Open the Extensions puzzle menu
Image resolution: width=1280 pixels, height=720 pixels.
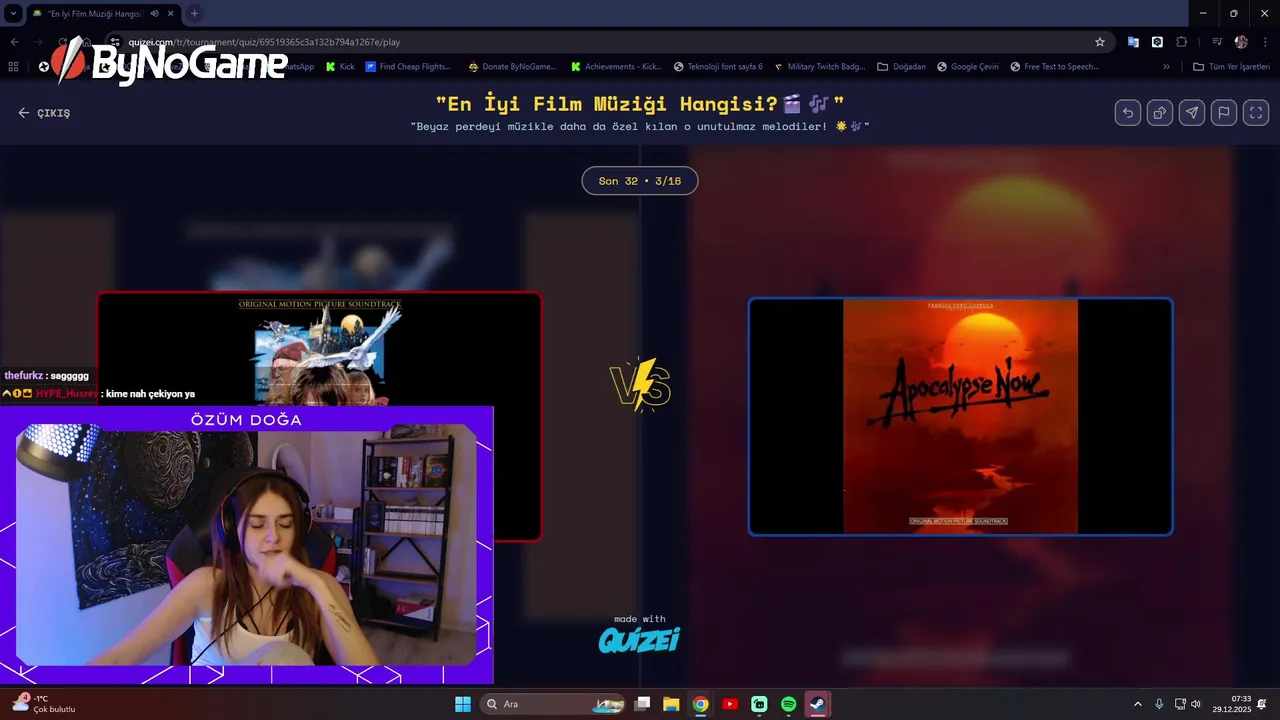pos(1182,42)
